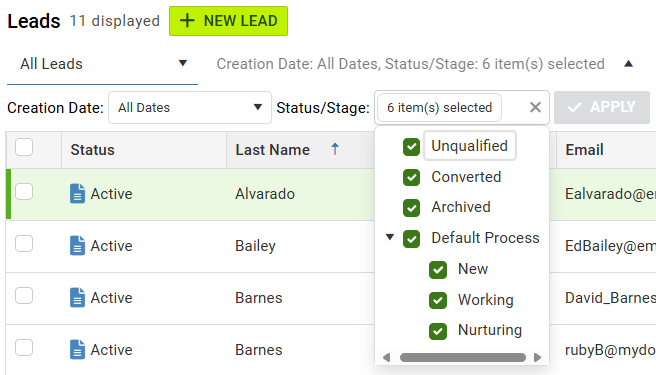
Task: Click the Default Process label
Action: (x=485, y=238)
